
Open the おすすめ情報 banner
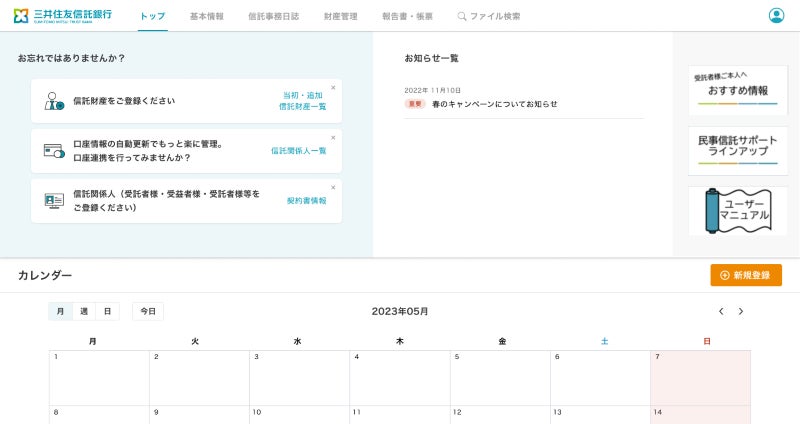tap(738, 90)
